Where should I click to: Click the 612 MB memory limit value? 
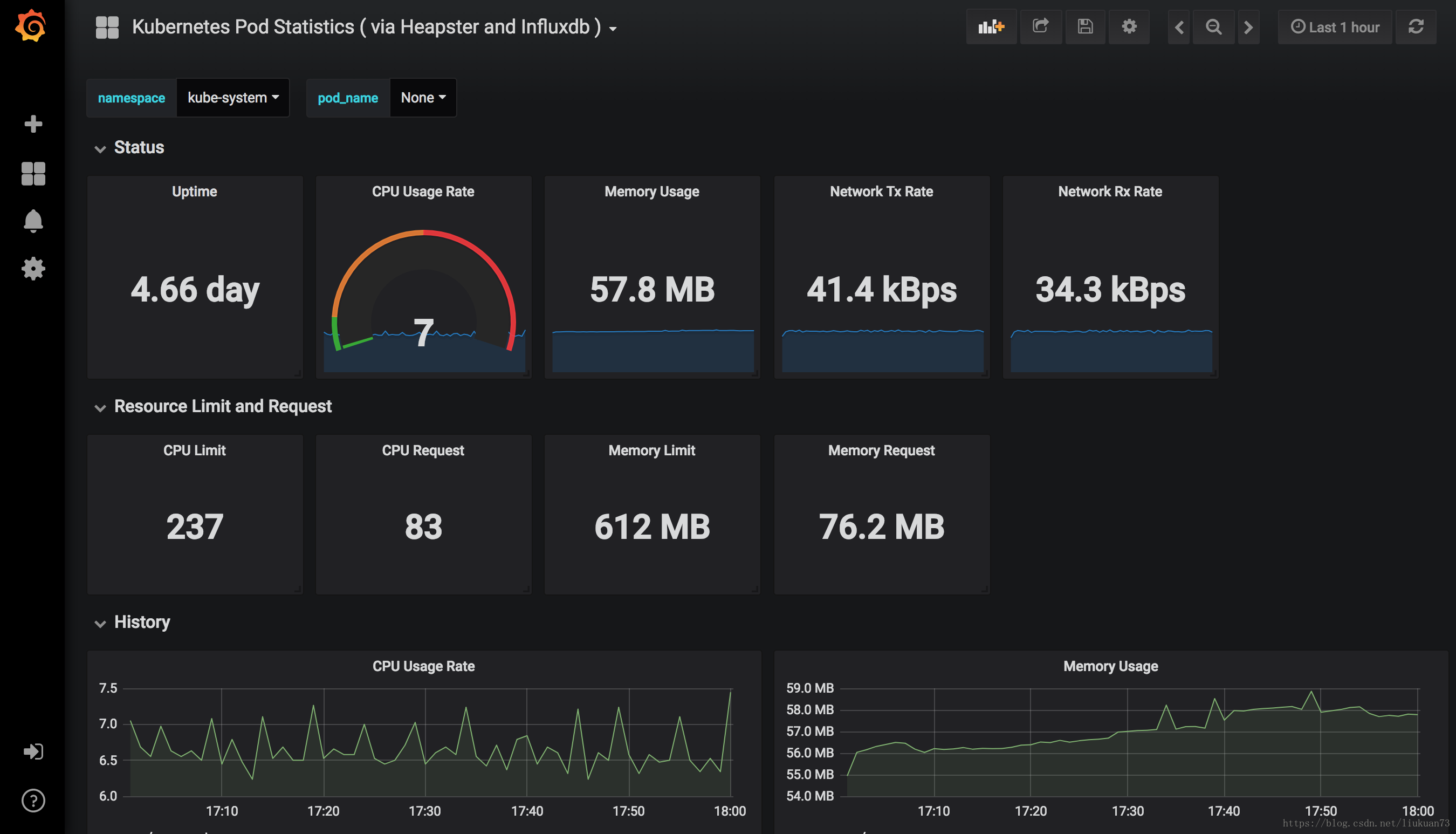(x=652, y=527)
